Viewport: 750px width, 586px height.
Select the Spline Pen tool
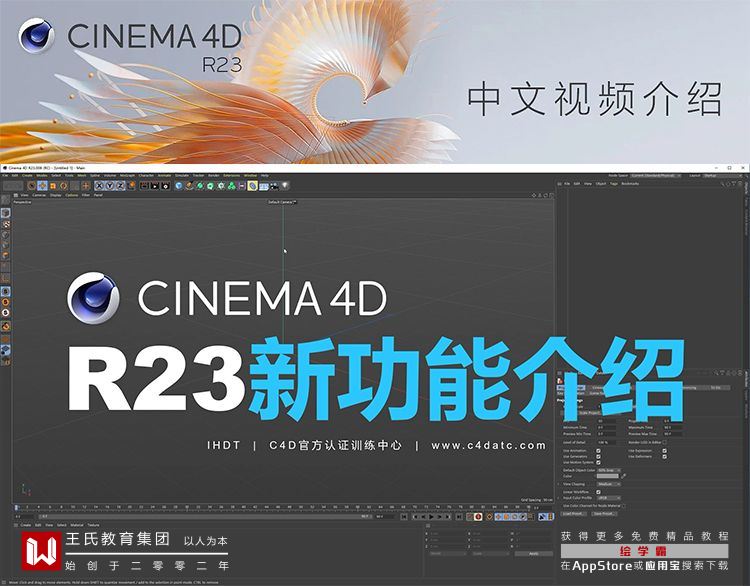189,186
